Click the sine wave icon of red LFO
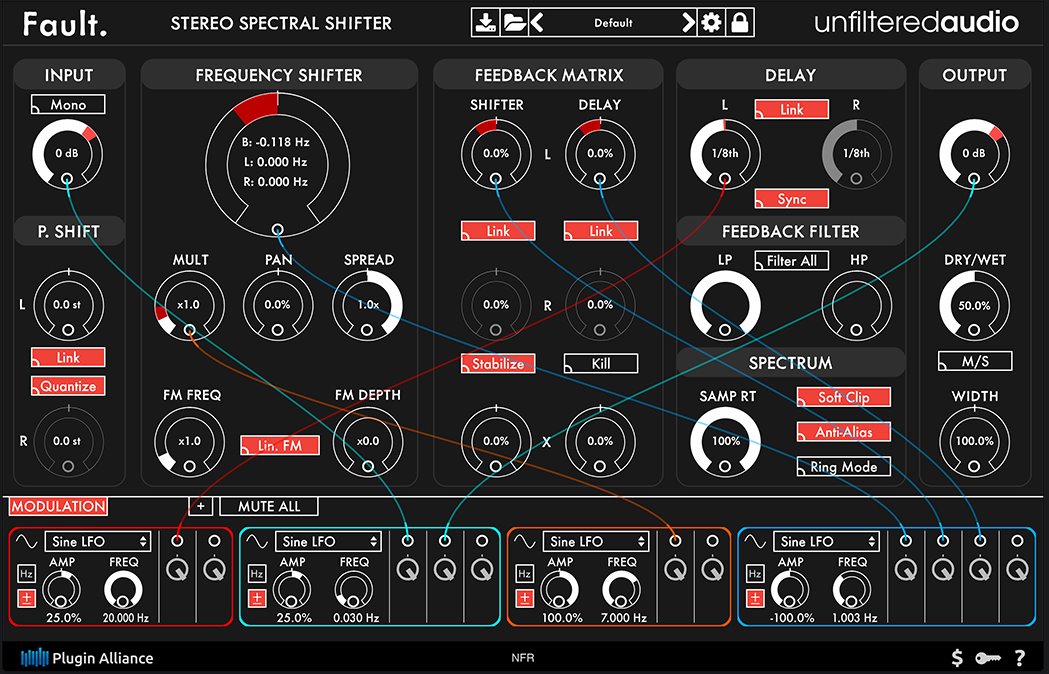The height and width of the screenshot is (674, 1049). (27, 541)
